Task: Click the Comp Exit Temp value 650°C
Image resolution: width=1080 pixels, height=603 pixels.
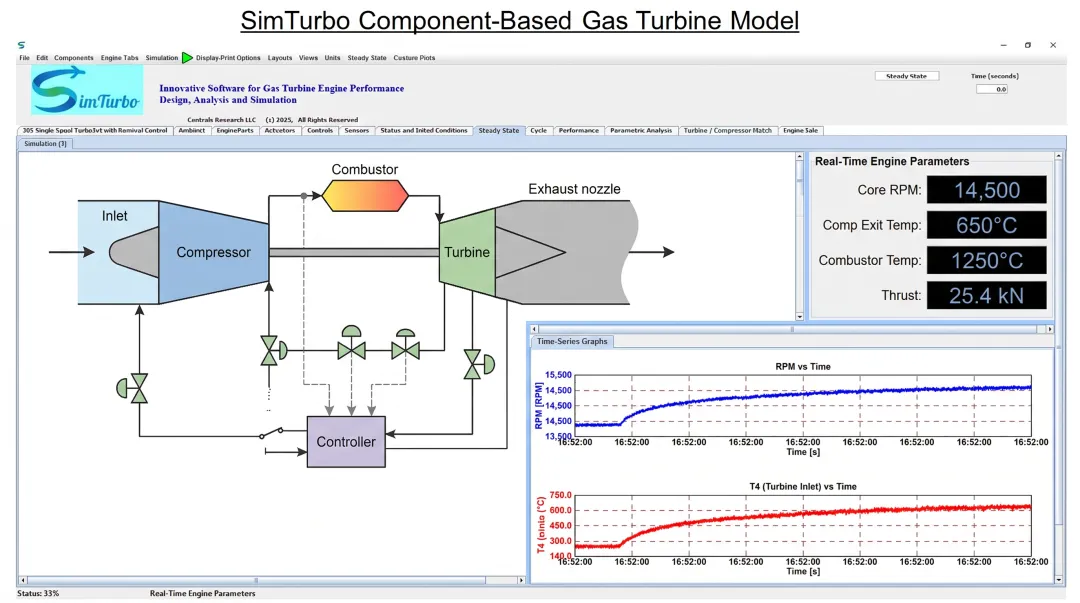Action: click(x=986, y=225)
